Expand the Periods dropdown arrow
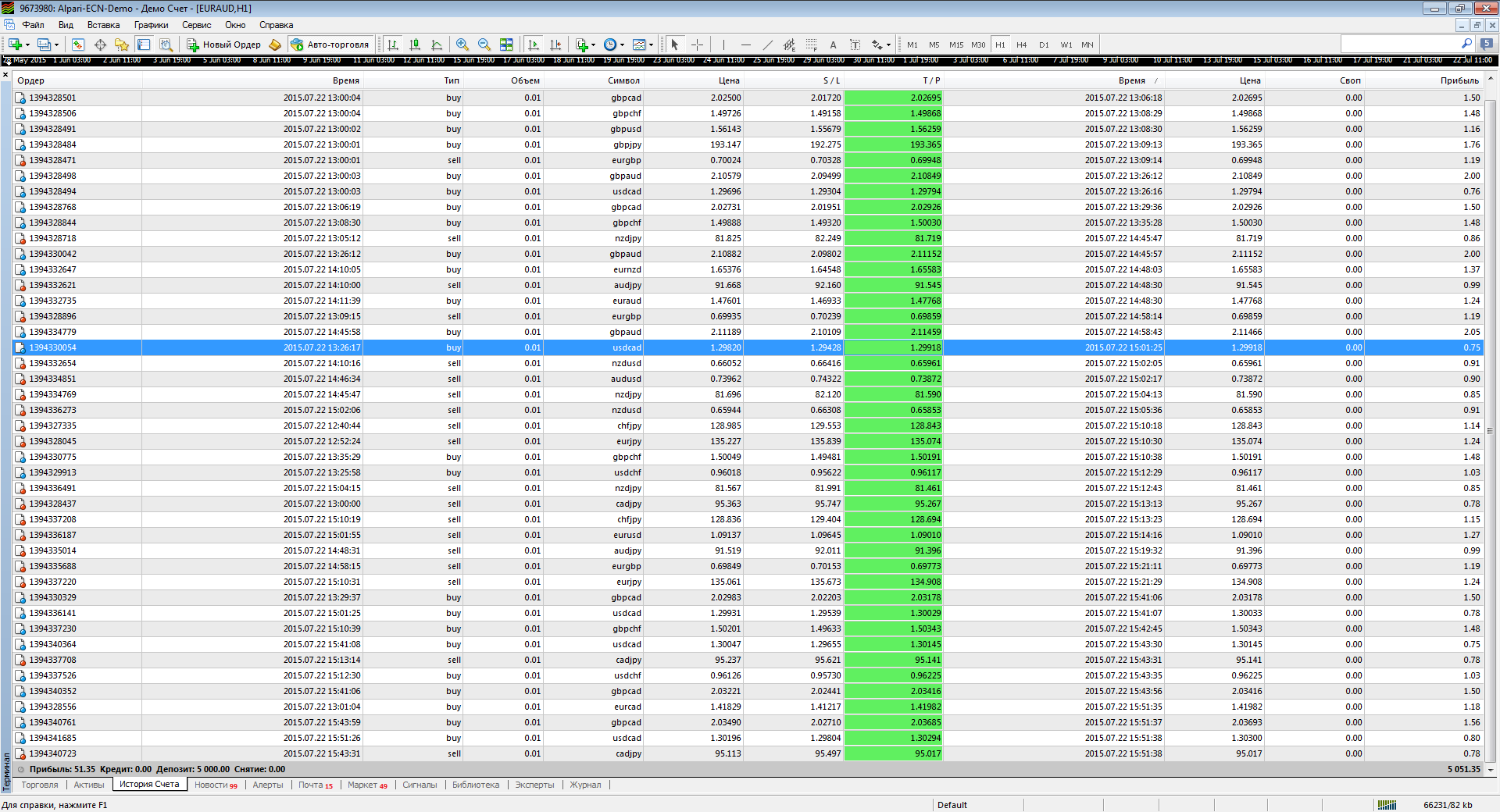The image size is (1500, 812). coord(623,45)
